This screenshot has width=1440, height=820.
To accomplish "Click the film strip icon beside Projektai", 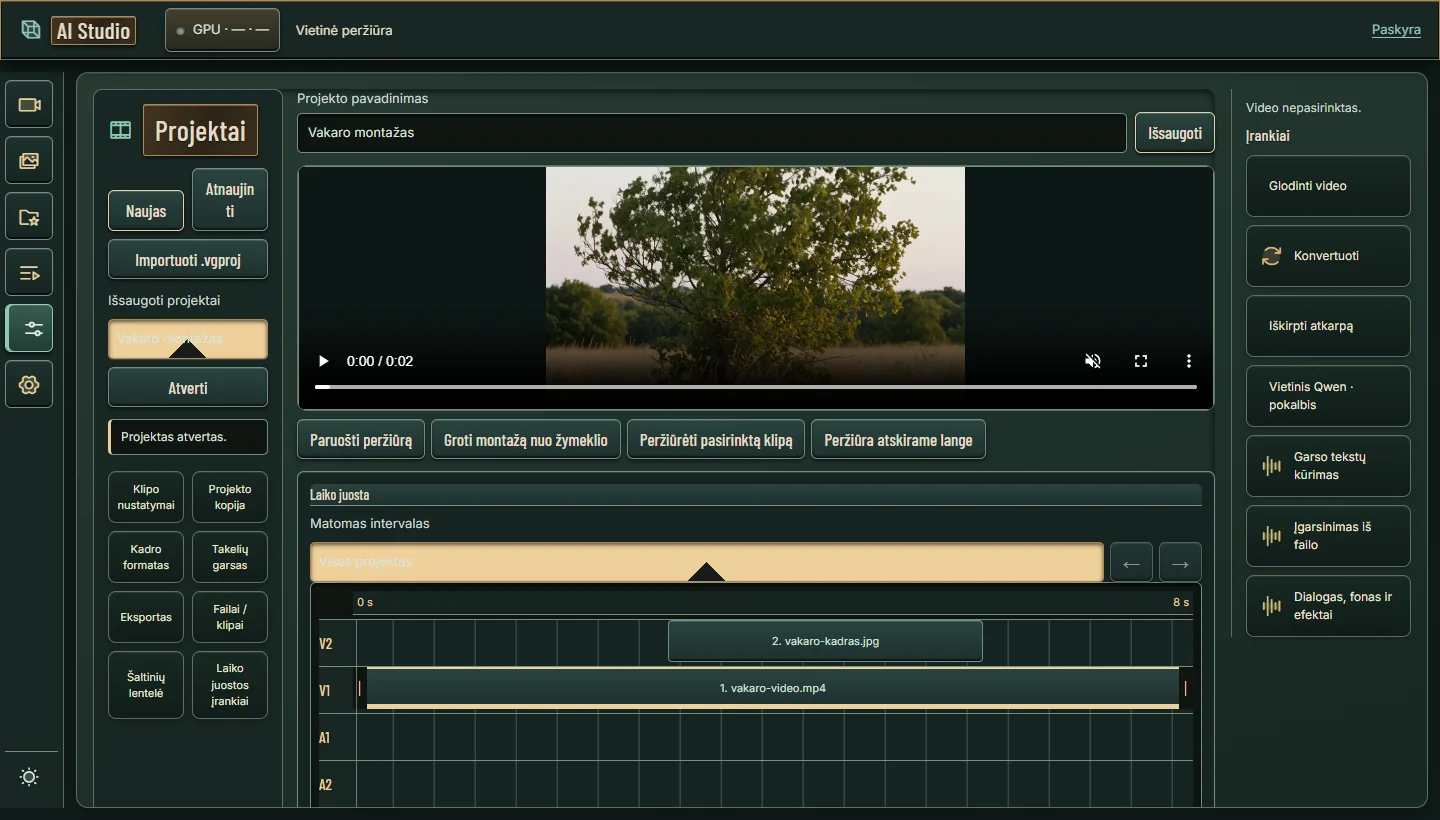I will tap(121, 130).
